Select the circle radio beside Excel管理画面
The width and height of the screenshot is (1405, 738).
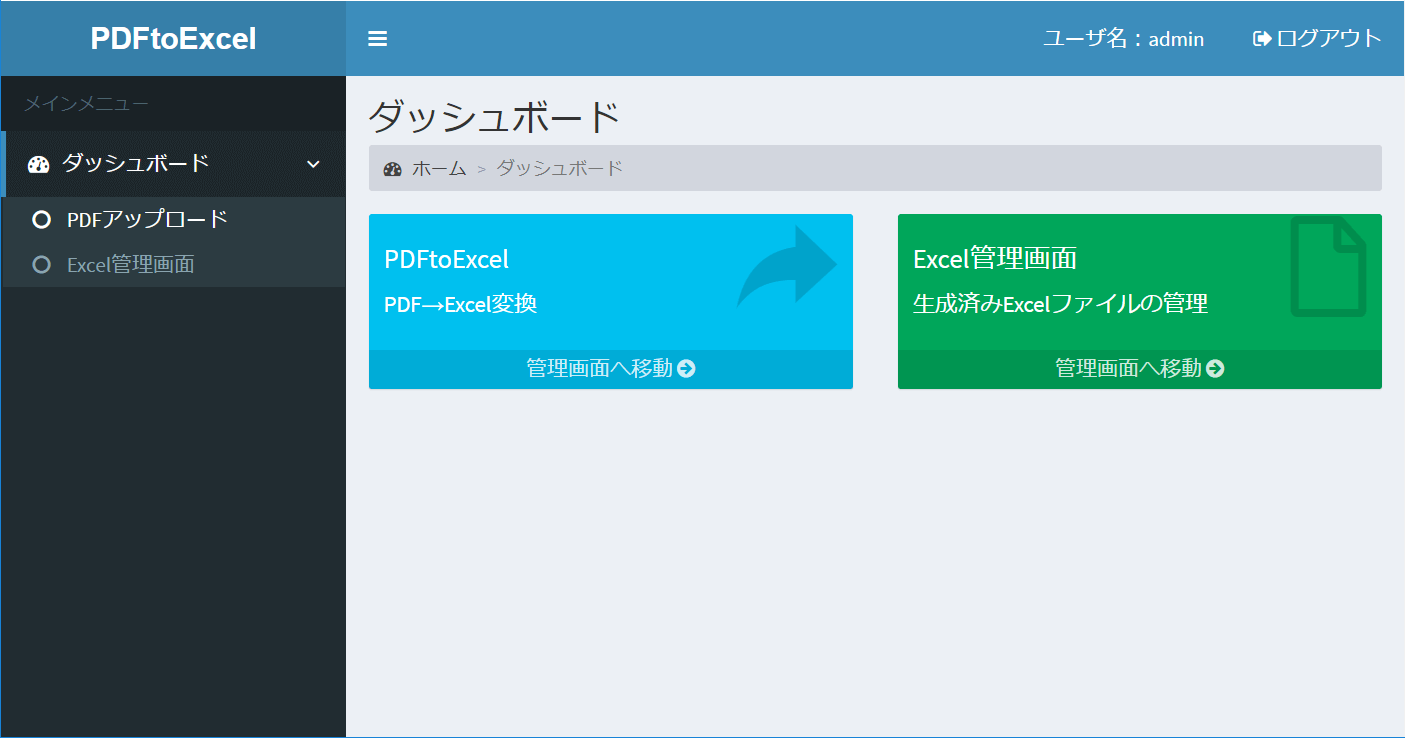point(41,264)
